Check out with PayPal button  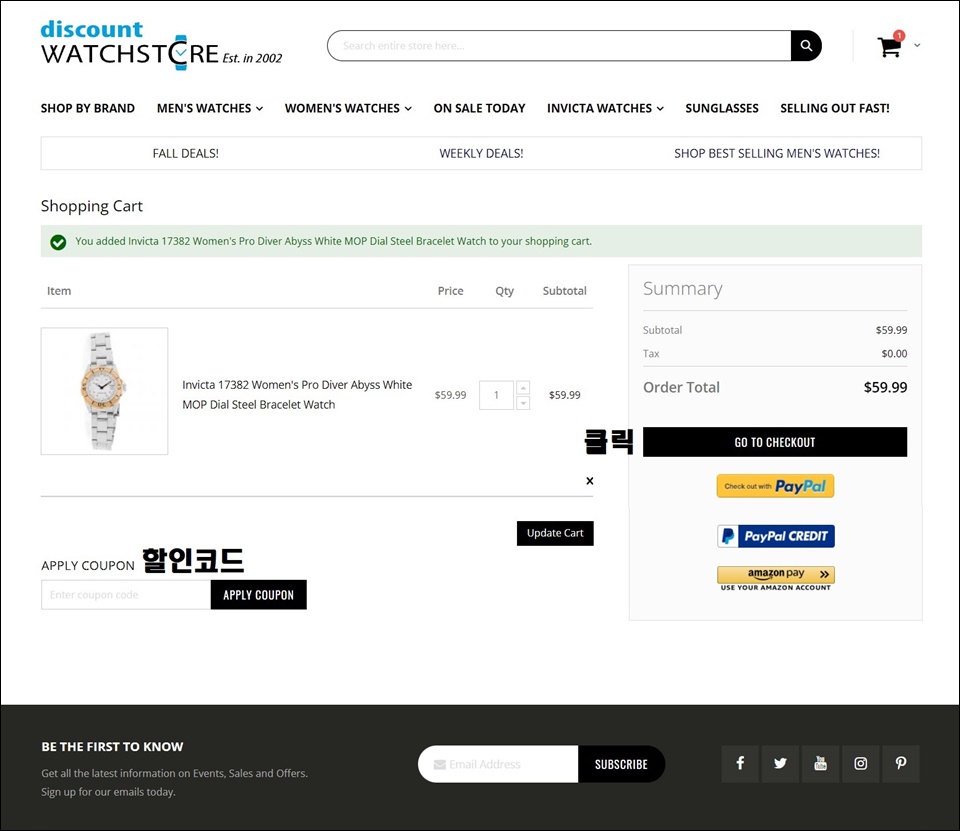click(x=775, y=486)
